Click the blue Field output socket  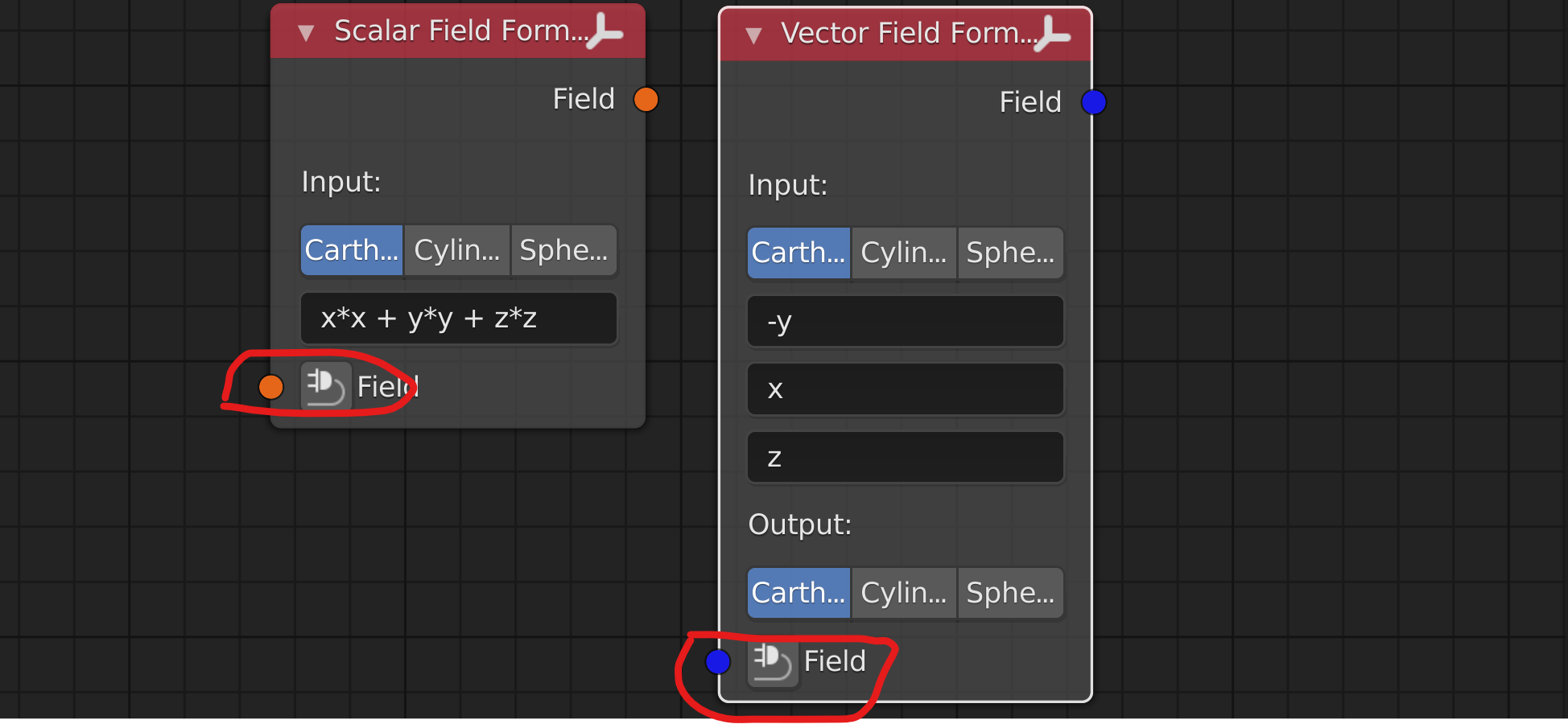[1094, 102]
